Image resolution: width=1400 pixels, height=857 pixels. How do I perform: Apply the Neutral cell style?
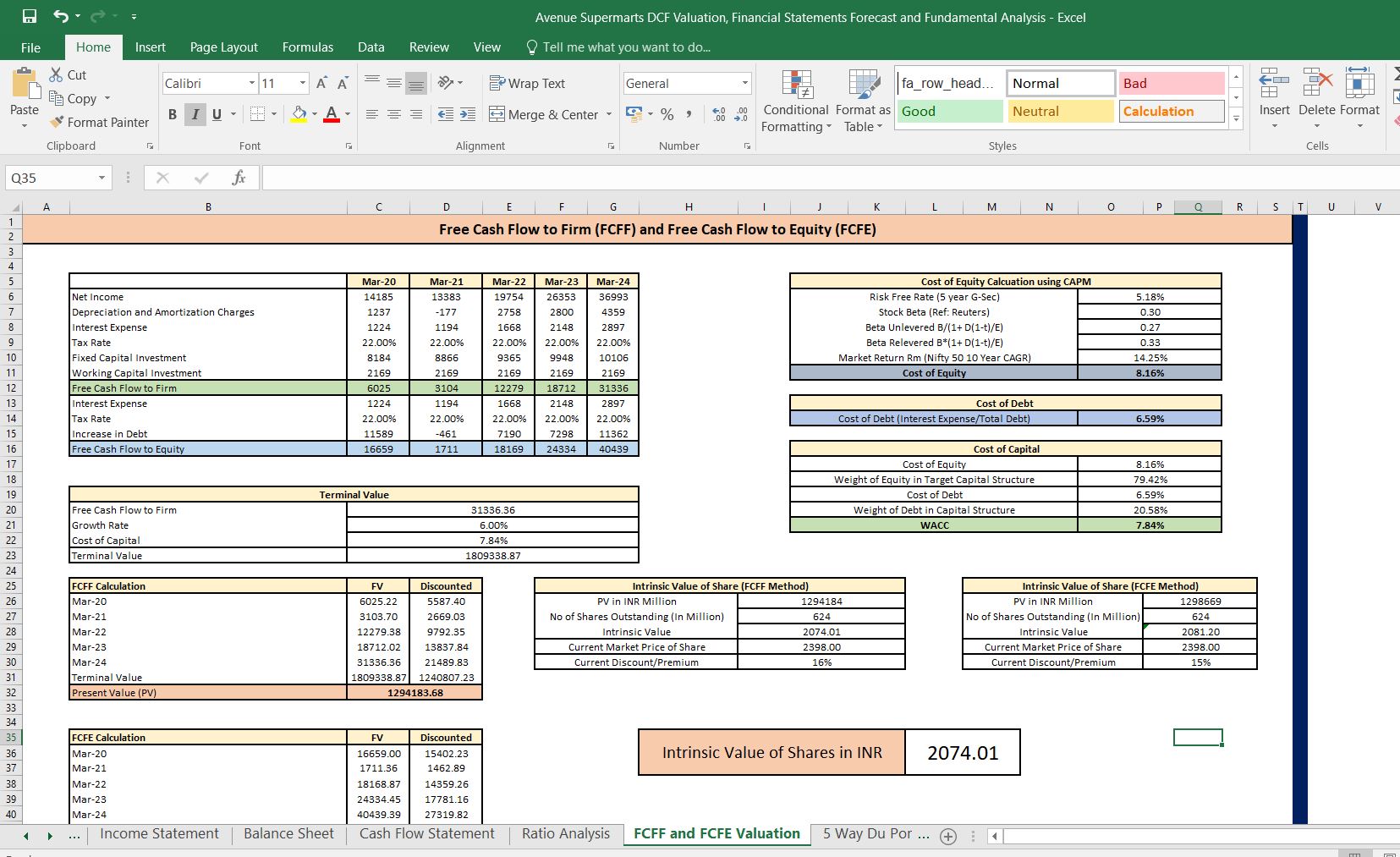(1061, 111)
